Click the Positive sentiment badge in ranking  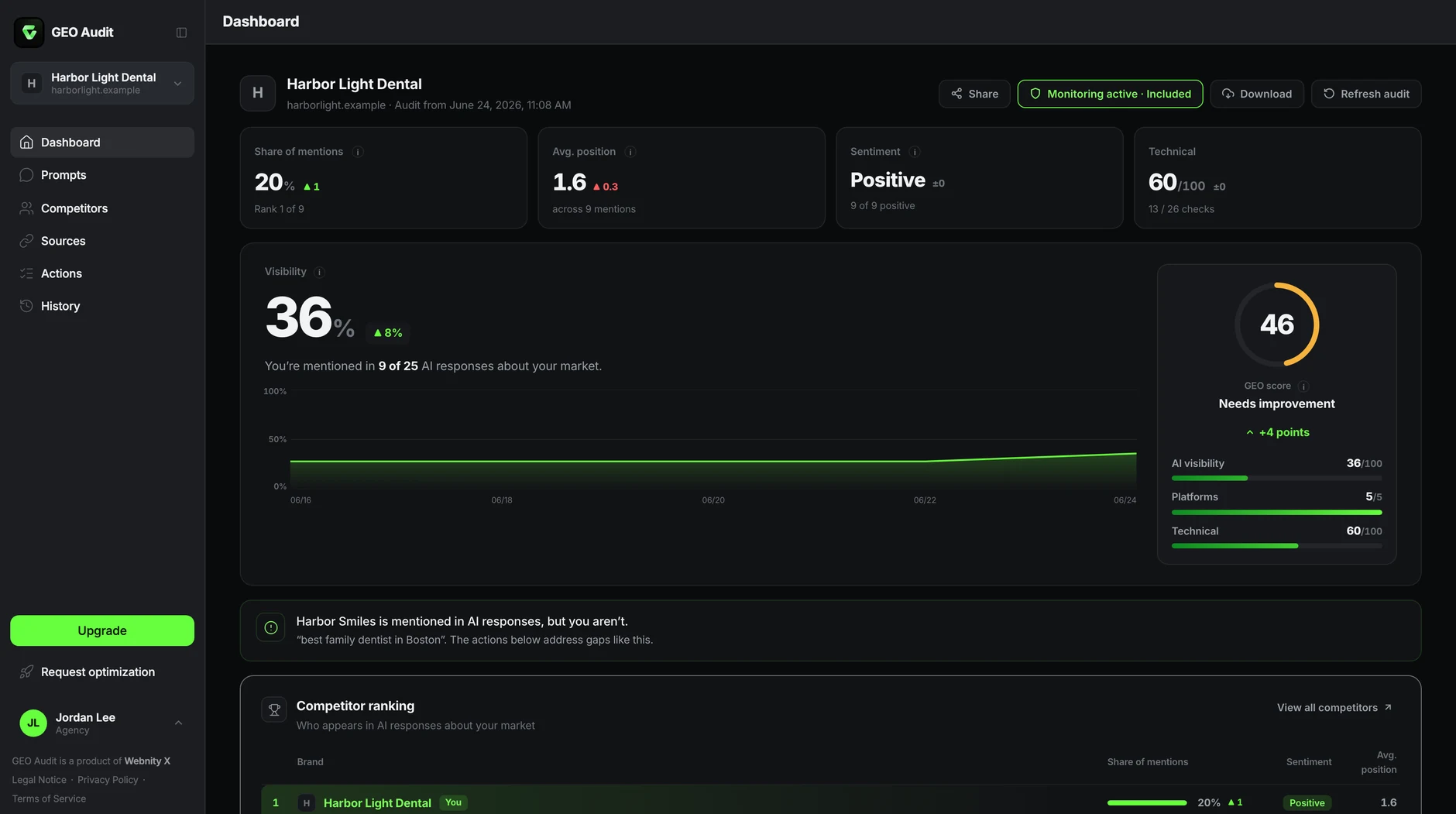pos(1307,803)
